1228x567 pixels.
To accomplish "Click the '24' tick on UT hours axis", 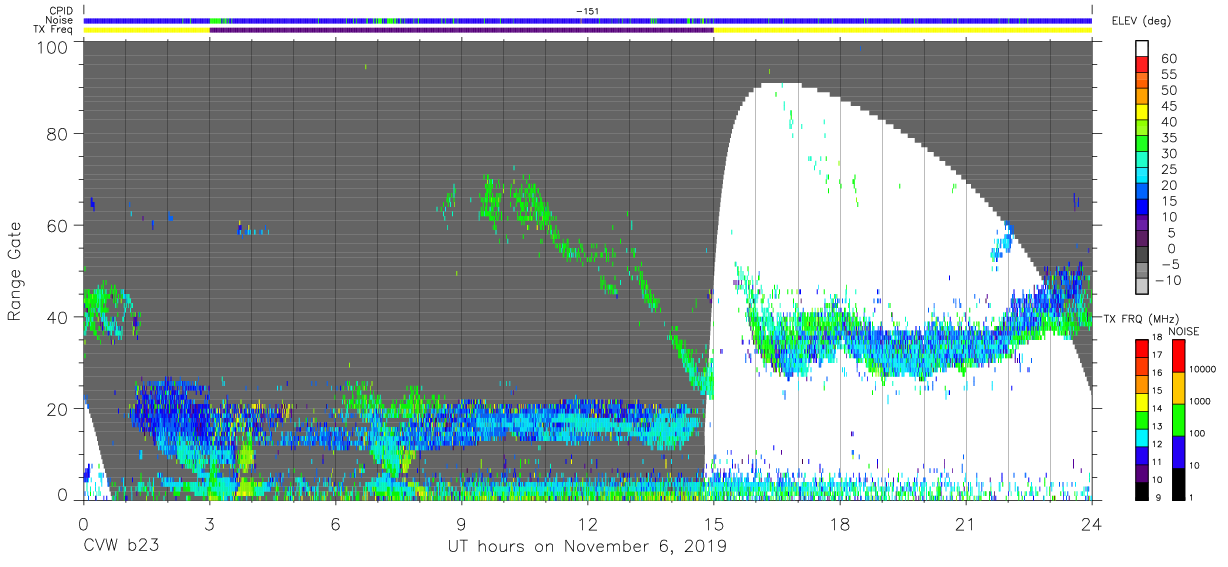I will coord(1091,524).
